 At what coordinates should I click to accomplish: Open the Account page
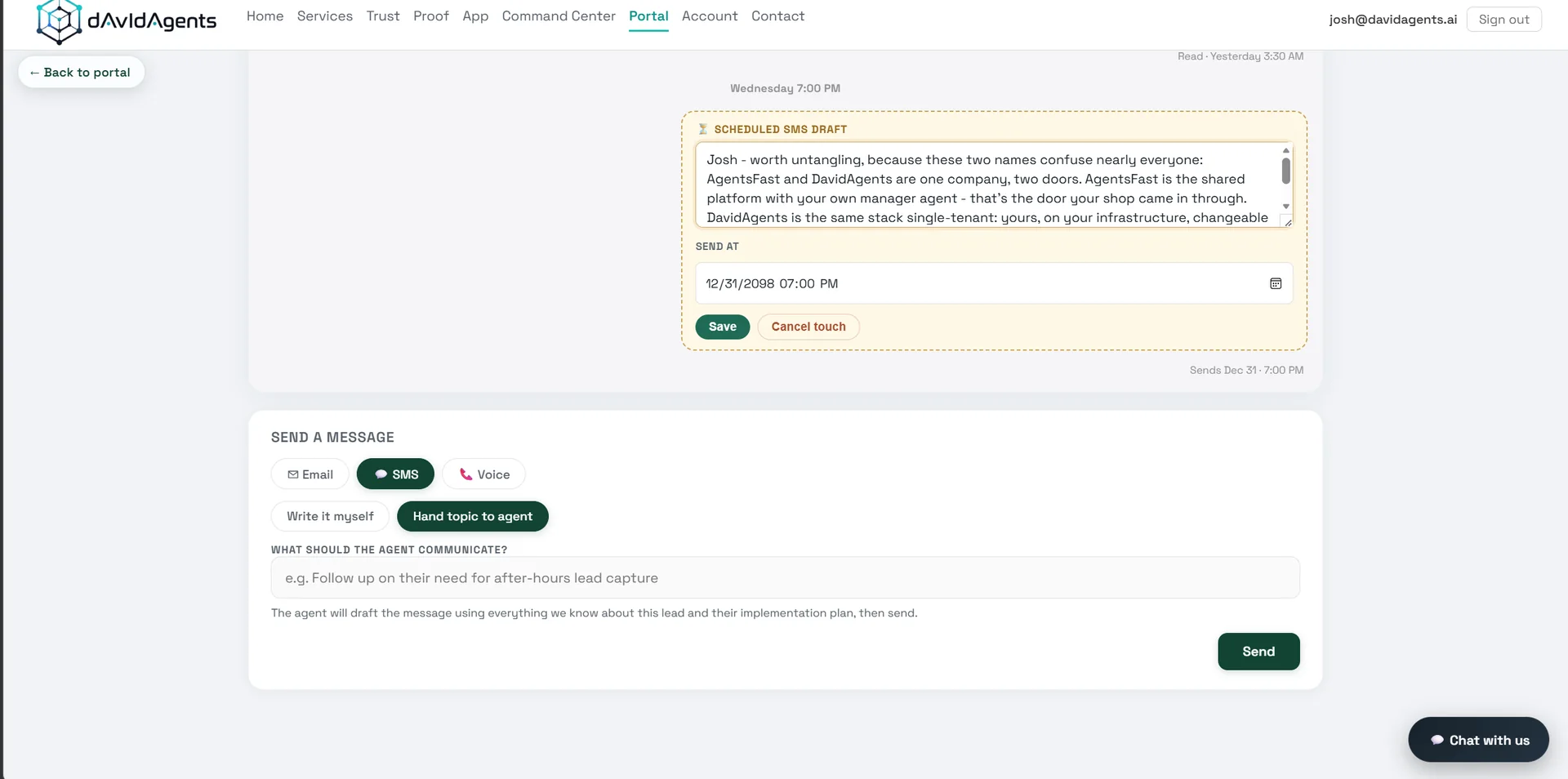click(710, 16)
